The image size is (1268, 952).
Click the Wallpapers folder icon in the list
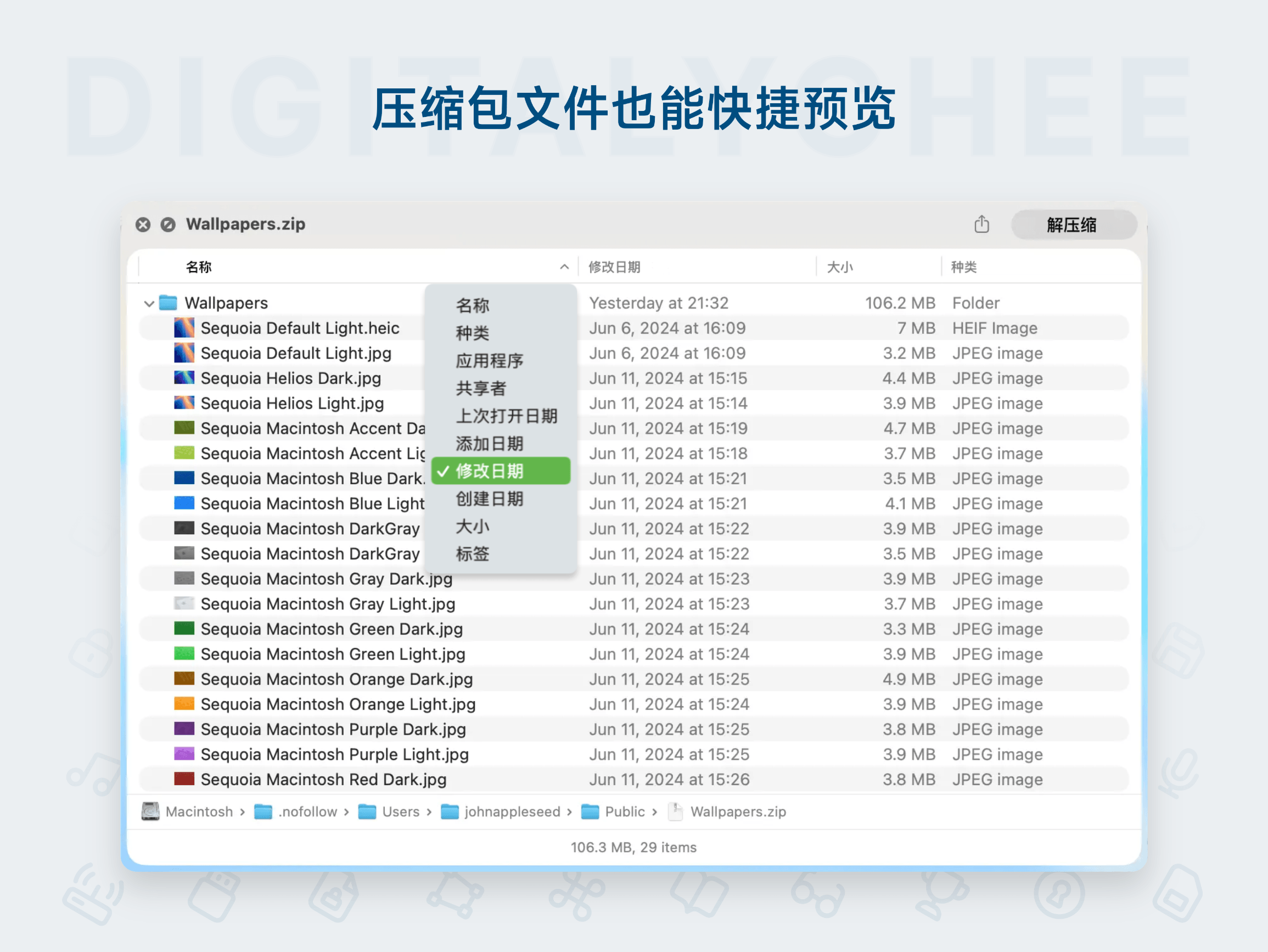(x=169, y=303)
